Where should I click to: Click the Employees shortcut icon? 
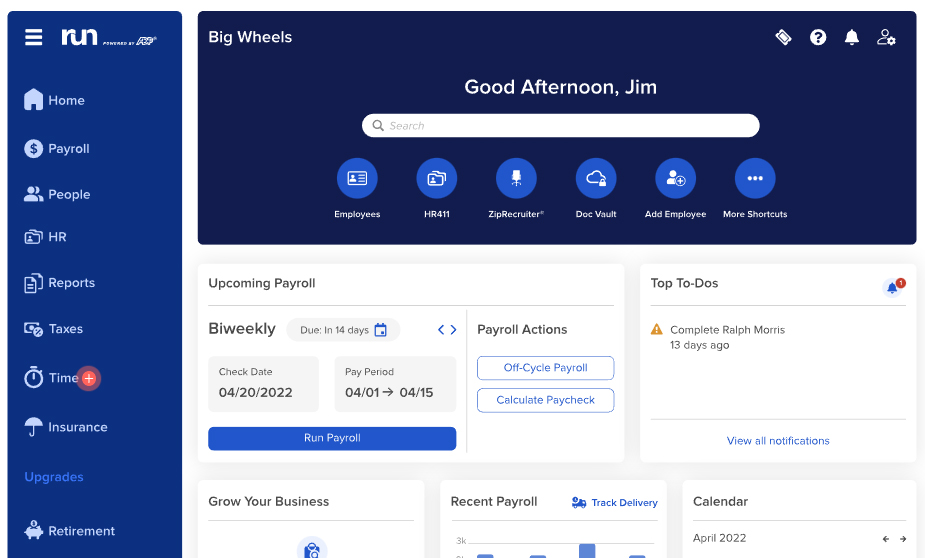pyautogui.click(x=357, y=179)
